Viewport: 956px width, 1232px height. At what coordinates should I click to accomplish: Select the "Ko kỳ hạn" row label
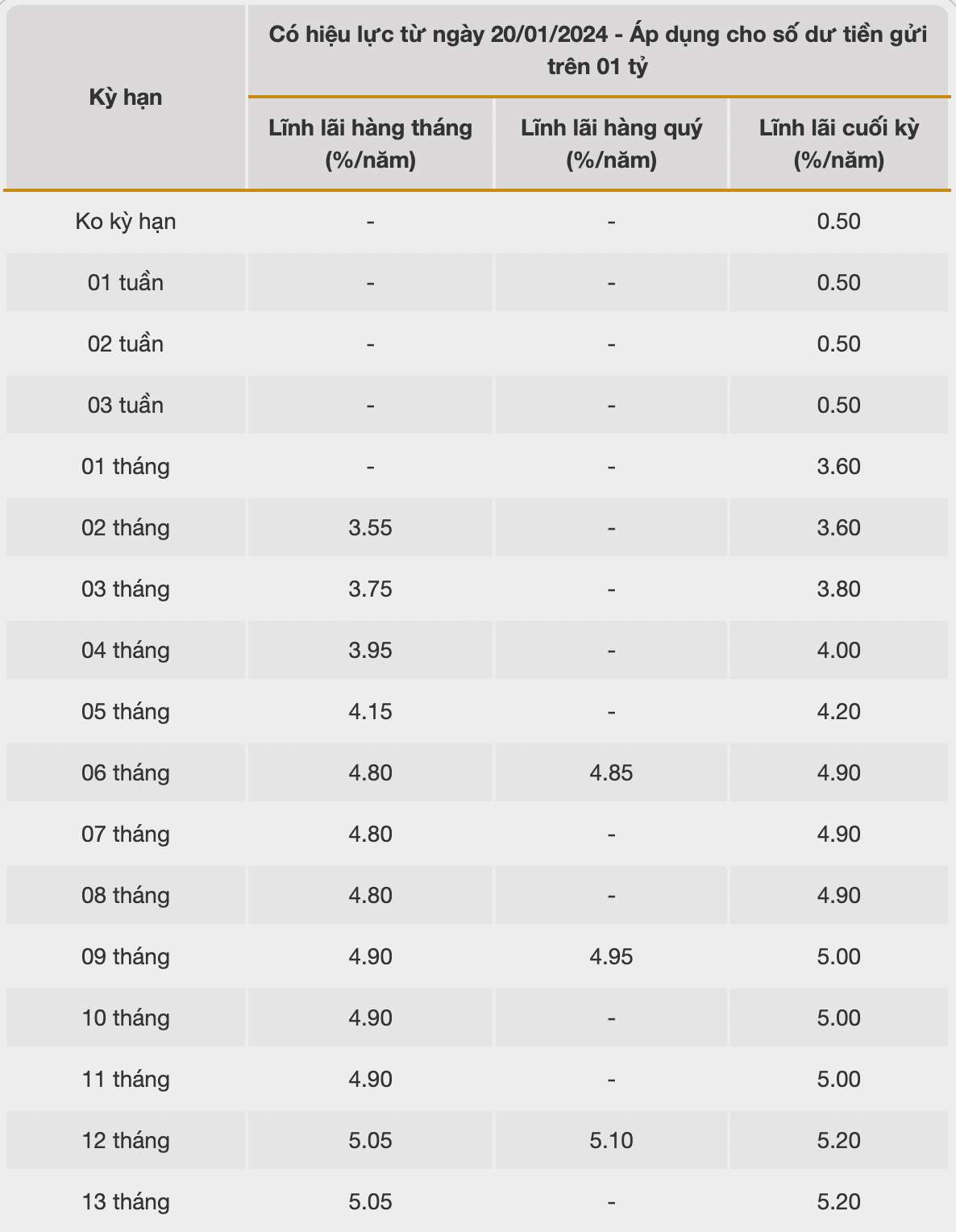[x=126, y=222]
